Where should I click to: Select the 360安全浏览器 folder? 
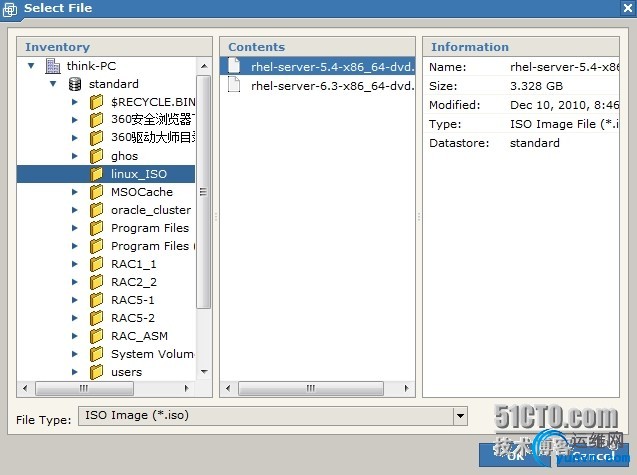(153, 119)
